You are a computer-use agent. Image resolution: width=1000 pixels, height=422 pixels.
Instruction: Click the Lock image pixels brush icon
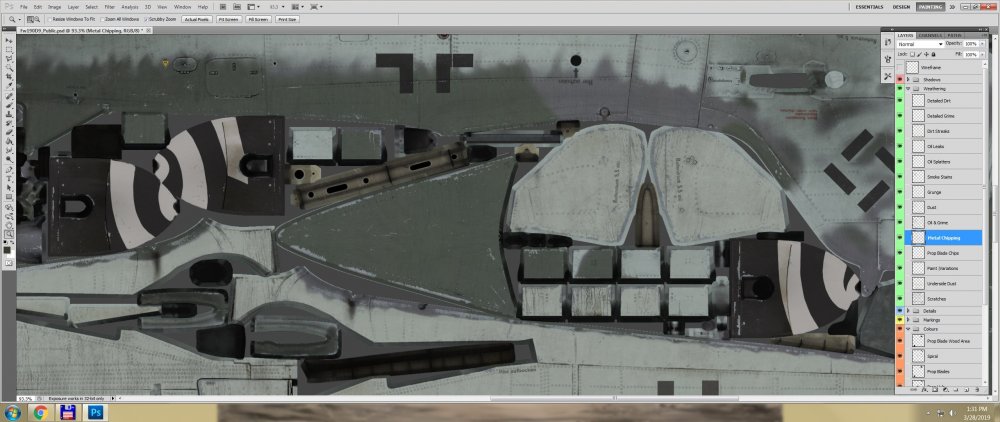[920, 54]
